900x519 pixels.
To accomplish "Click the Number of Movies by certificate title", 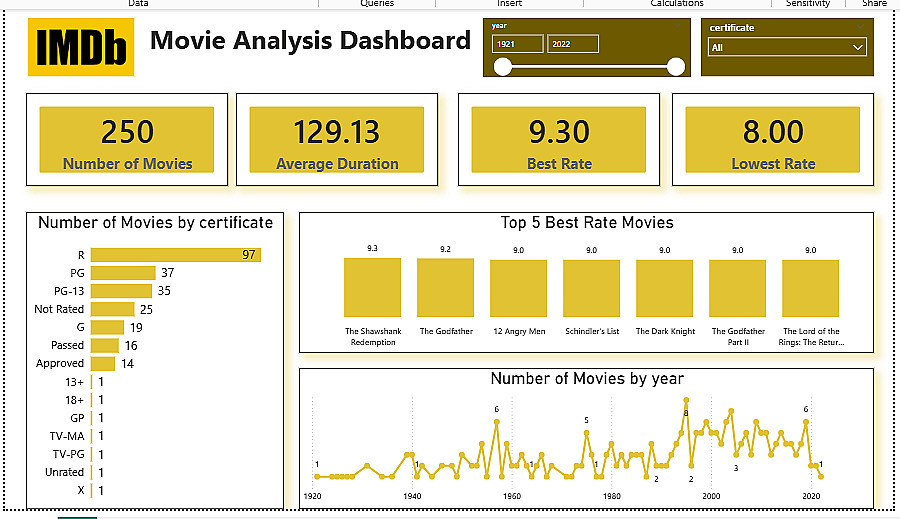I will [x=156, y=223].
